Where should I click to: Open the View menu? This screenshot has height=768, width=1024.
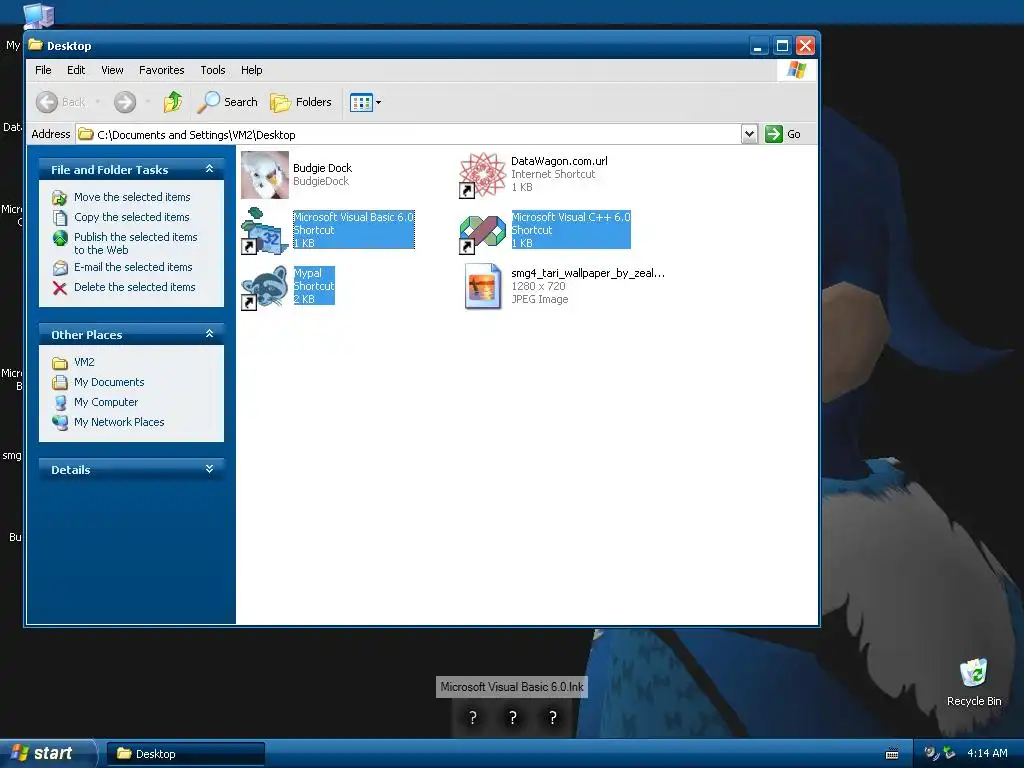pyautogui.click(x=112, y=70)
